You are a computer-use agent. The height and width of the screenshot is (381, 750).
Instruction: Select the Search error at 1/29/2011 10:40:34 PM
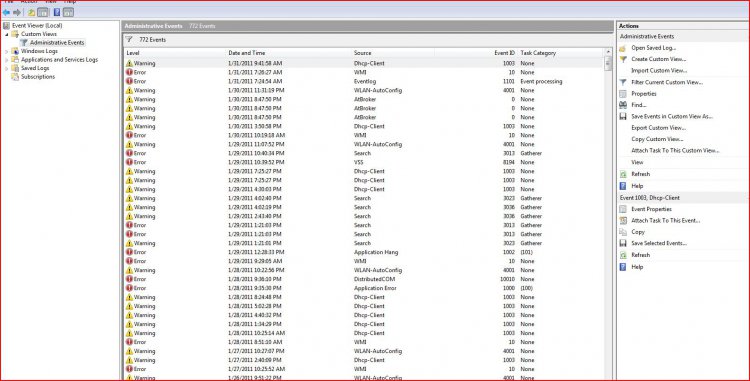364,153
